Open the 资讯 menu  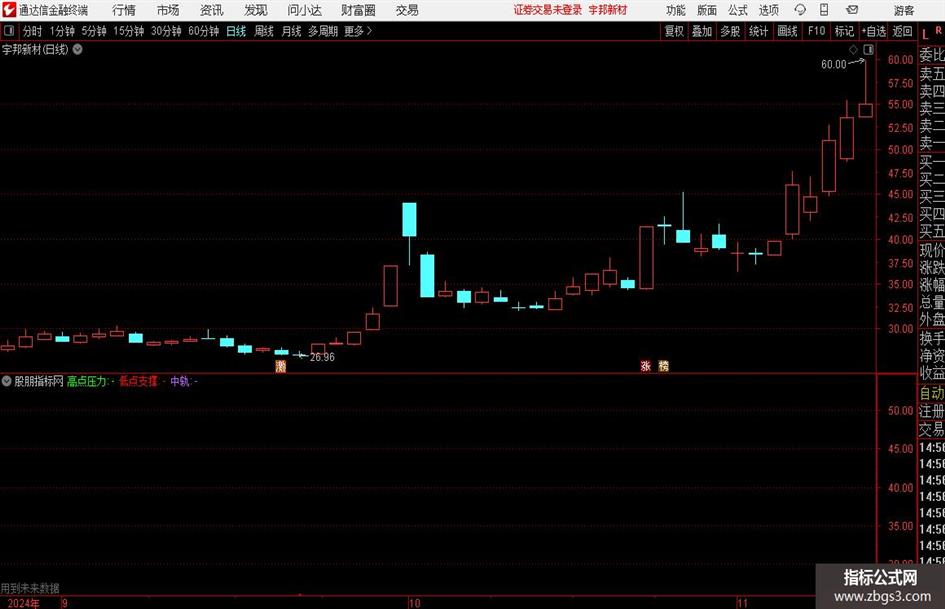212,10
